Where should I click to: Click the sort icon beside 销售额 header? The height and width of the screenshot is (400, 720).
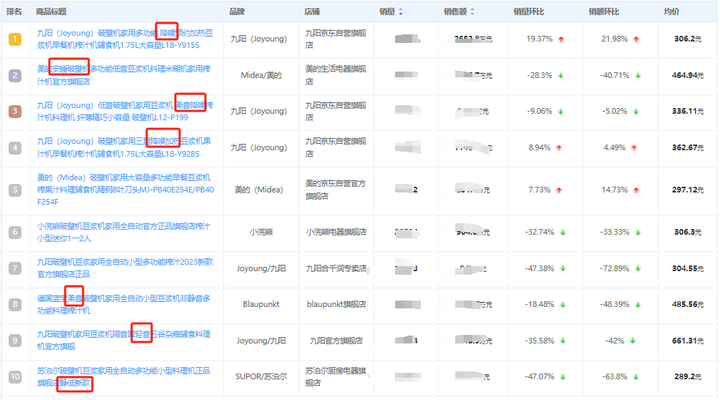472,12
